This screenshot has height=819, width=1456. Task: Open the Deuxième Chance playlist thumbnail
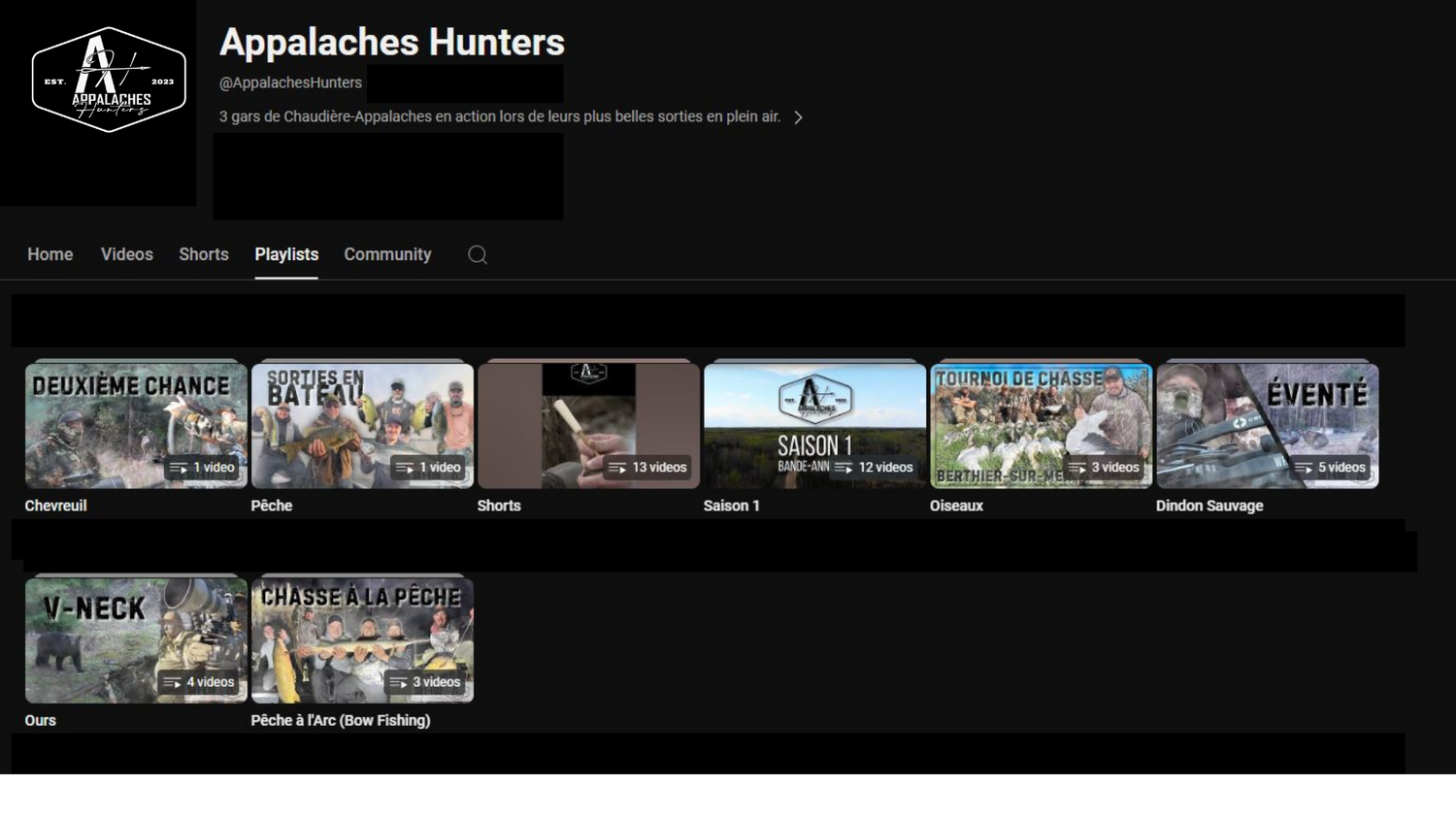(136, 425)
